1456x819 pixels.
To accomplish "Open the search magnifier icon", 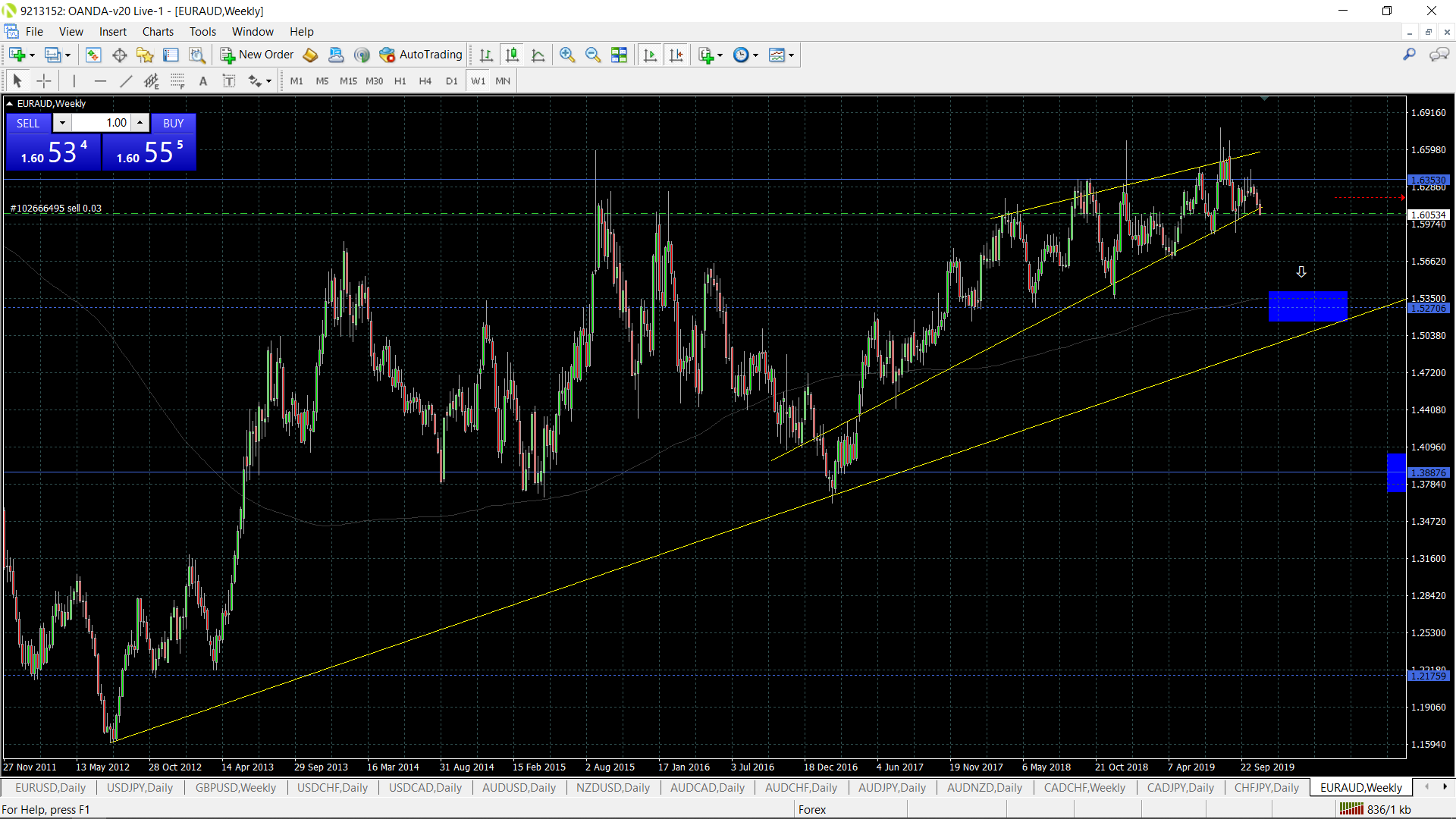I will point(1409,55).
